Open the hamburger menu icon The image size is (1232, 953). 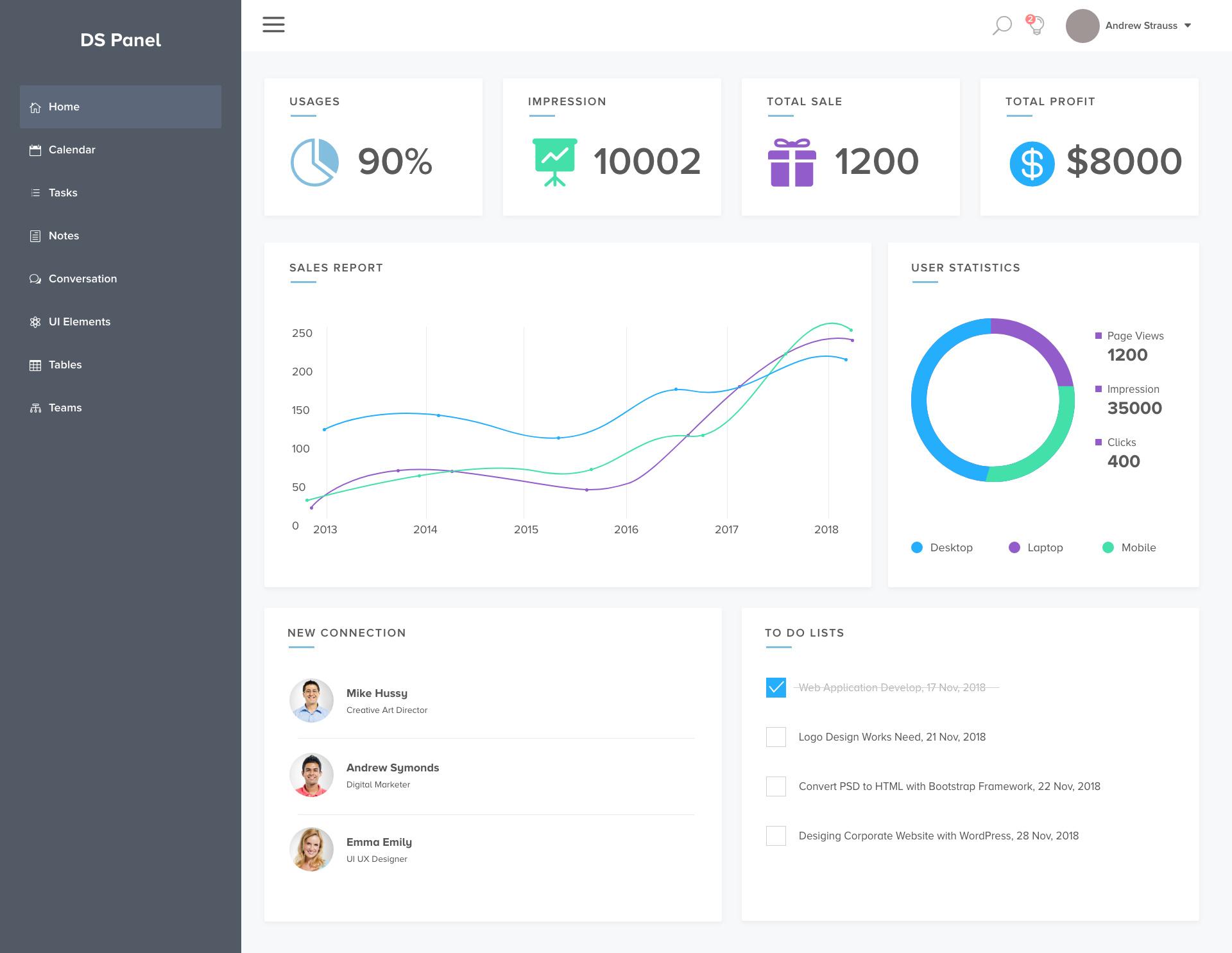(273, 25)
